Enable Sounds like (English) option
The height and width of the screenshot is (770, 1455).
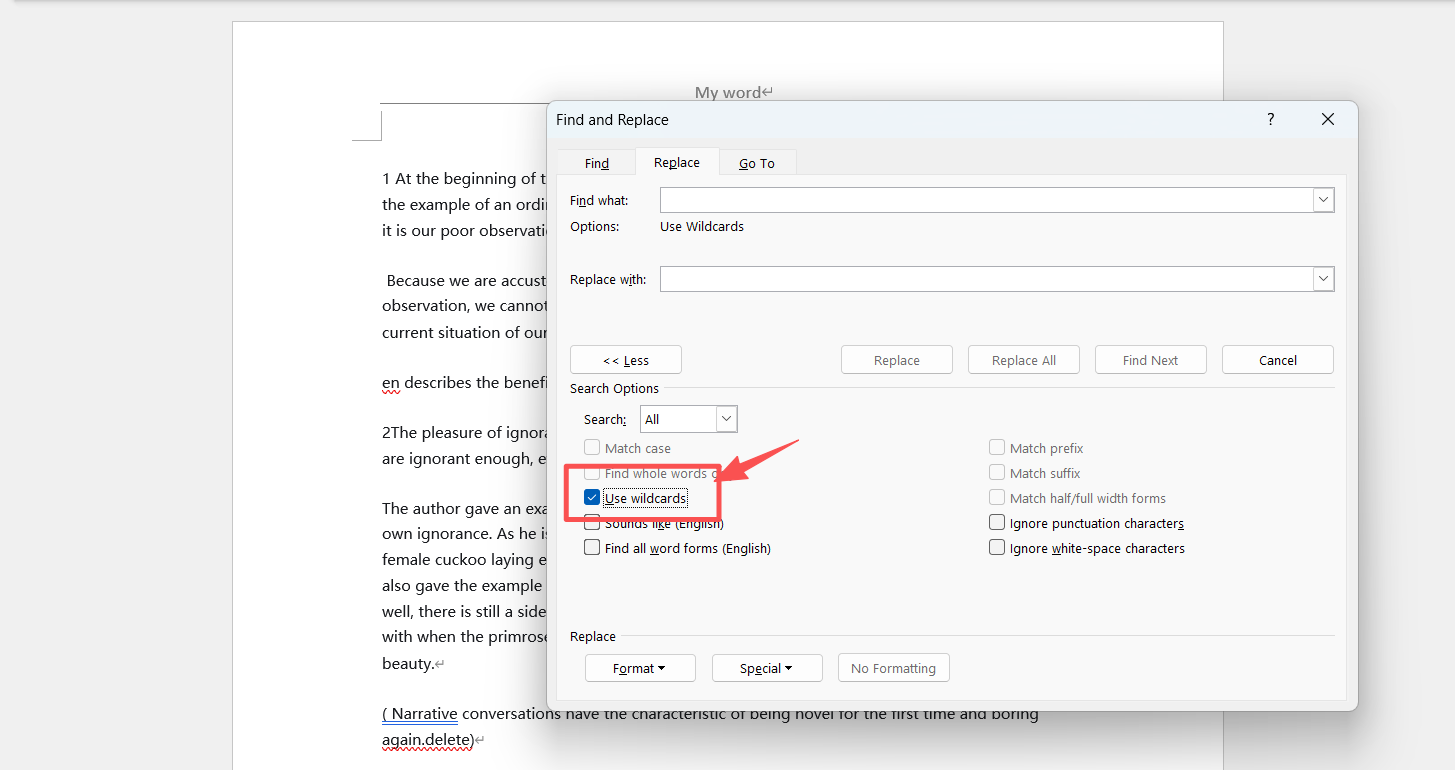point(592,523)
